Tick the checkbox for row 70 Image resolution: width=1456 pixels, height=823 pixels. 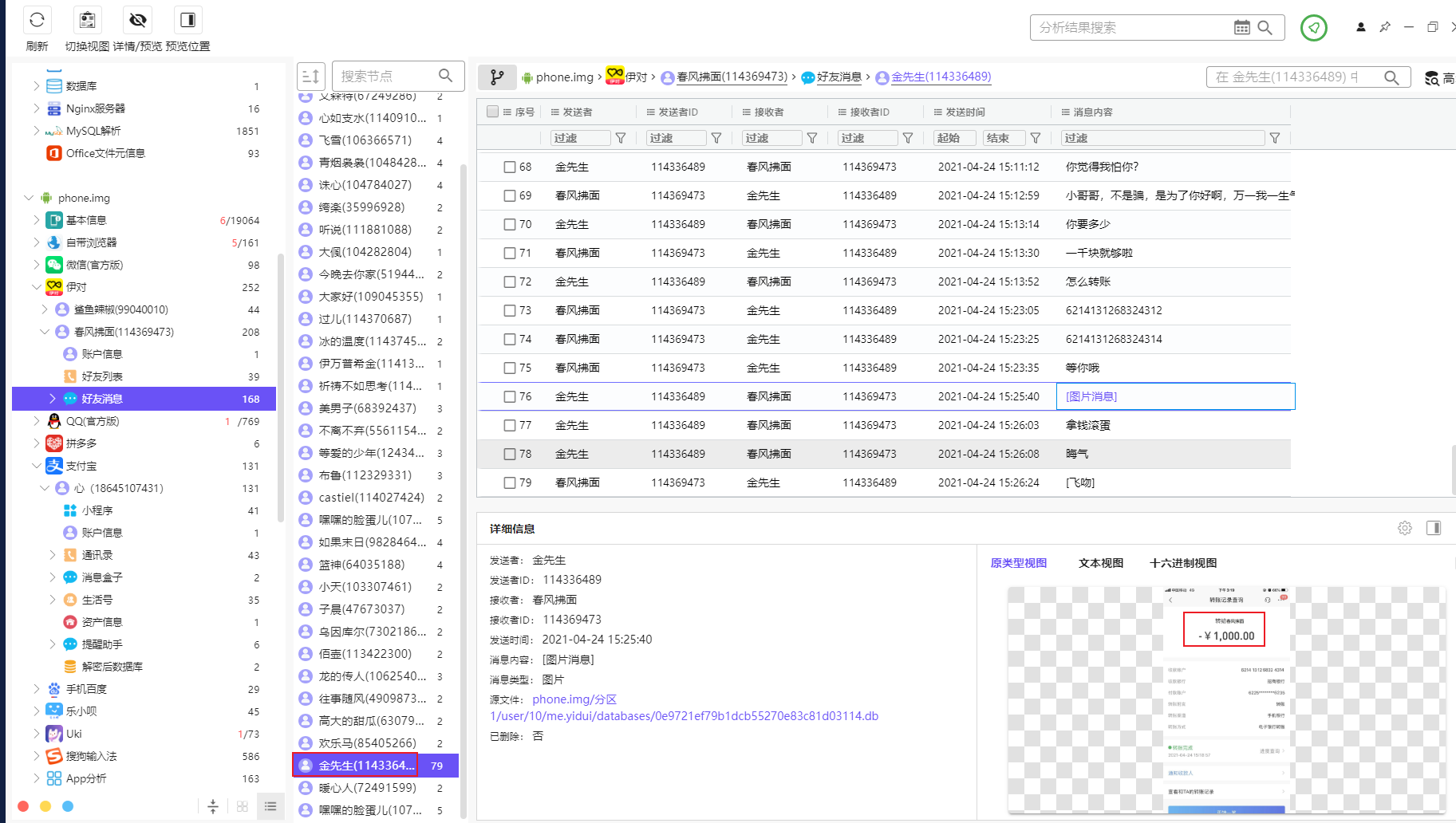pyautogui.click(x=510, y=224)
